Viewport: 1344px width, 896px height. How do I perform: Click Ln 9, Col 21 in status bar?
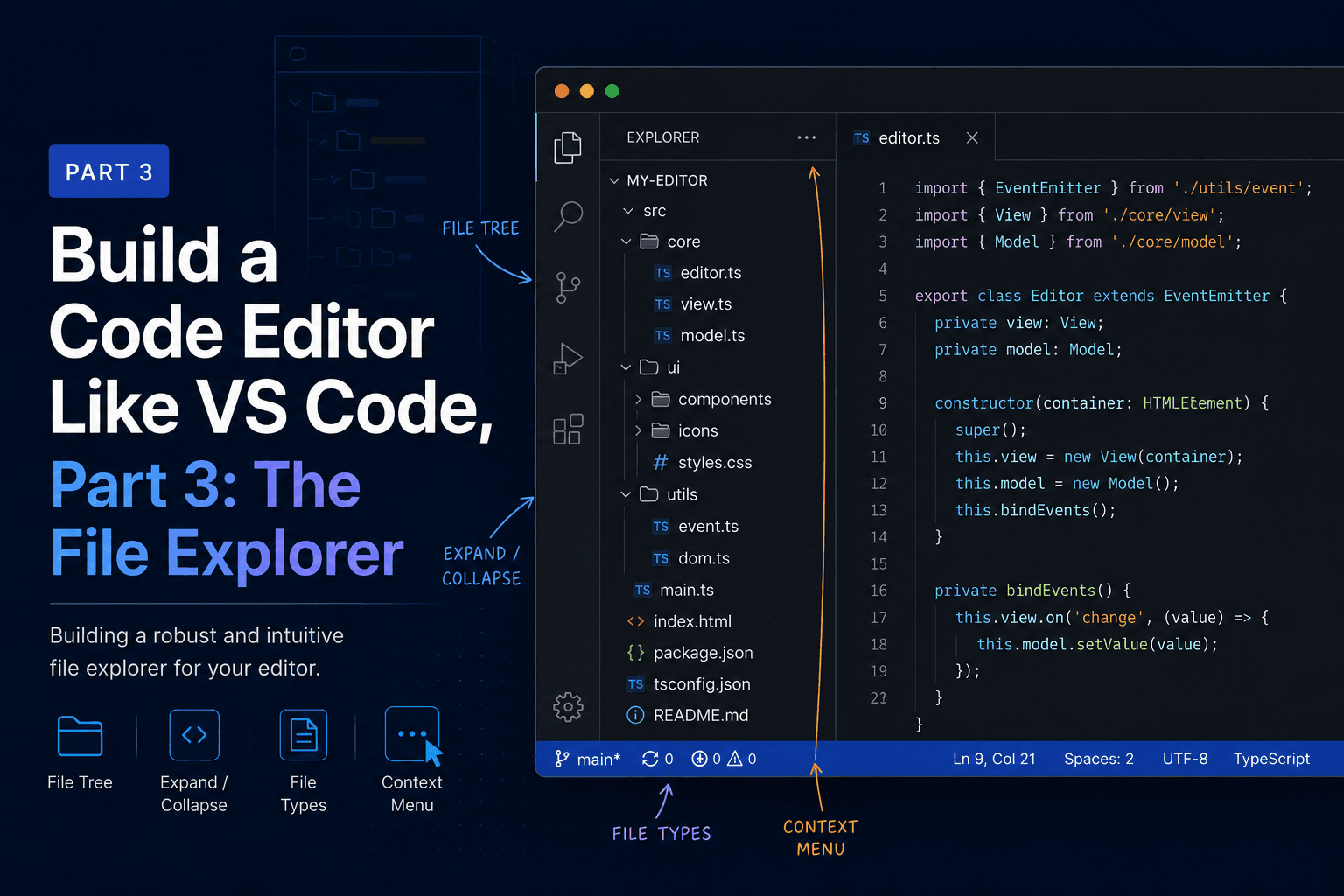994,759
